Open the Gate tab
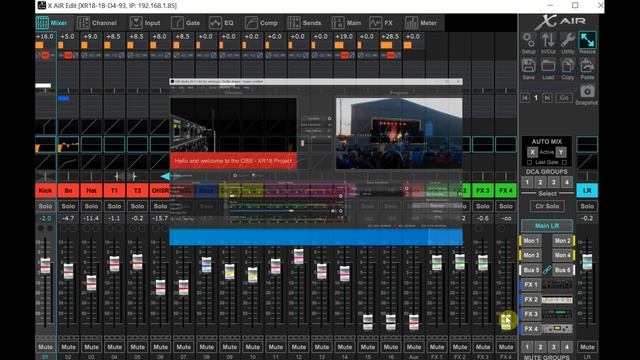 tap(186, 23)
